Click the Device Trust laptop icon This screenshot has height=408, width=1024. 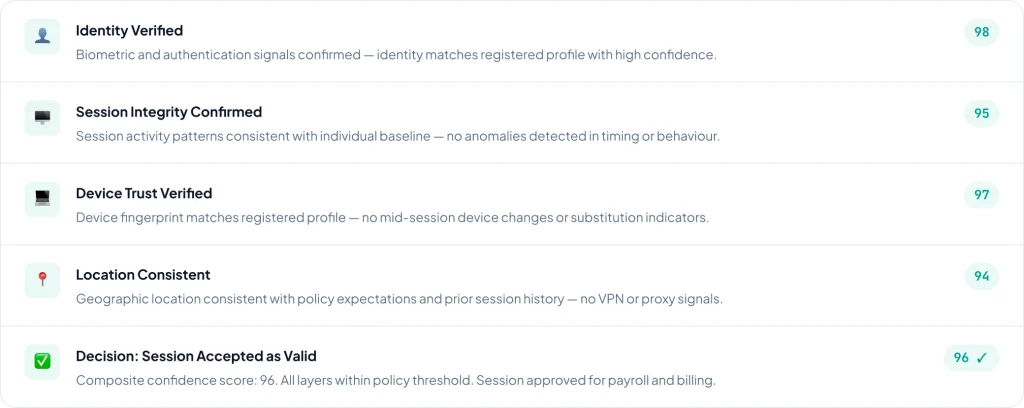point(42,199)
